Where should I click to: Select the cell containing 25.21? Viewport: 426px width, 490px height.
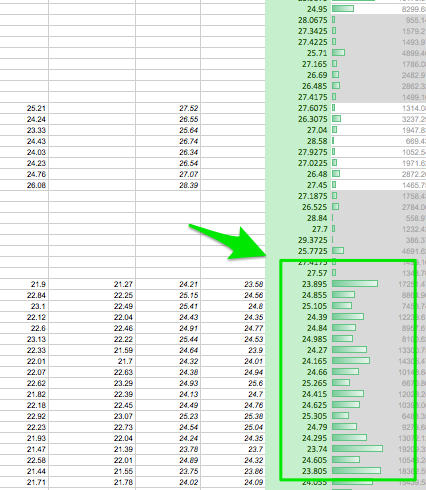(x=24, y=108)
